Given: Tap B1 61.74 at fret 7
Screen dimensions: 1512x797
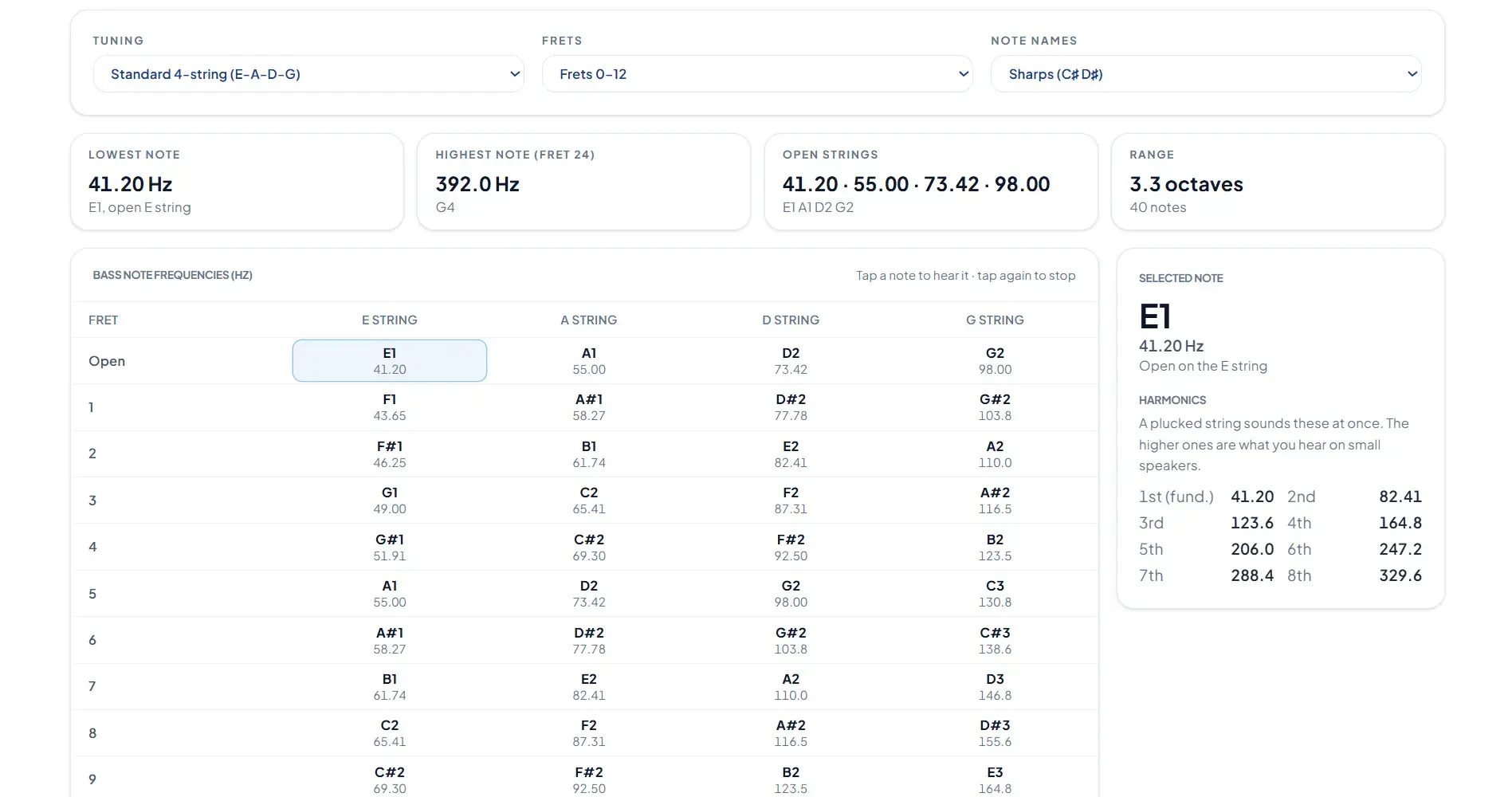Looking at the screenshot, I should click(x=390, y=687).
